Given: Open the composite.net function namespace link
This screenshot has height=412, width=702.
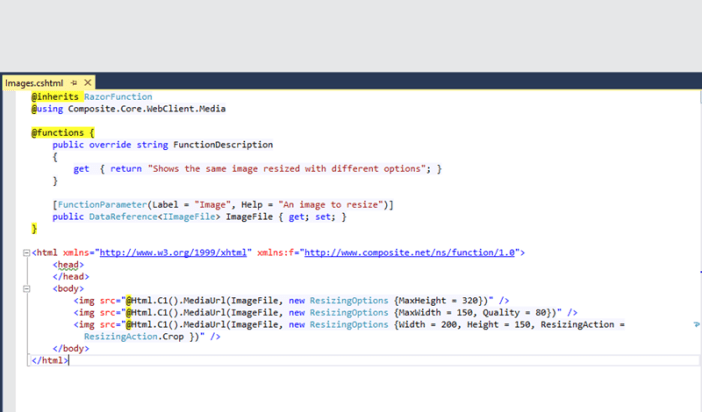Looking at the screenshot, I should (x=410, y=253).
